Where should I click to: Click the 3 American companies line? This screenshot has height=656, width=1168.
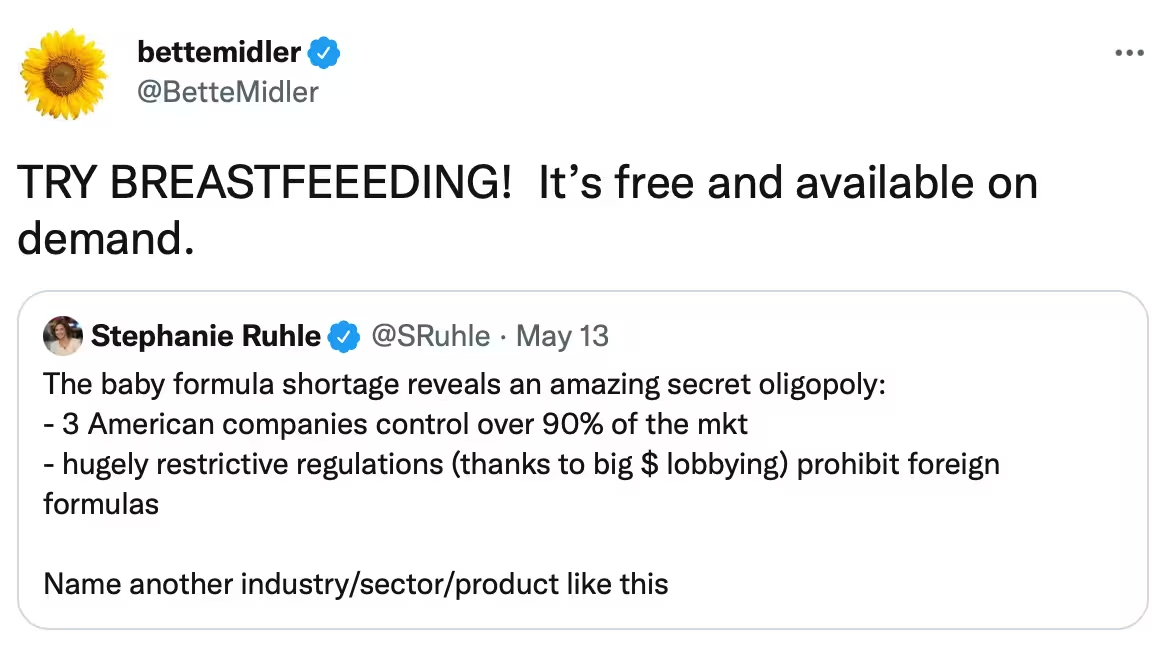pyautogui.click(x=395, y=424)
